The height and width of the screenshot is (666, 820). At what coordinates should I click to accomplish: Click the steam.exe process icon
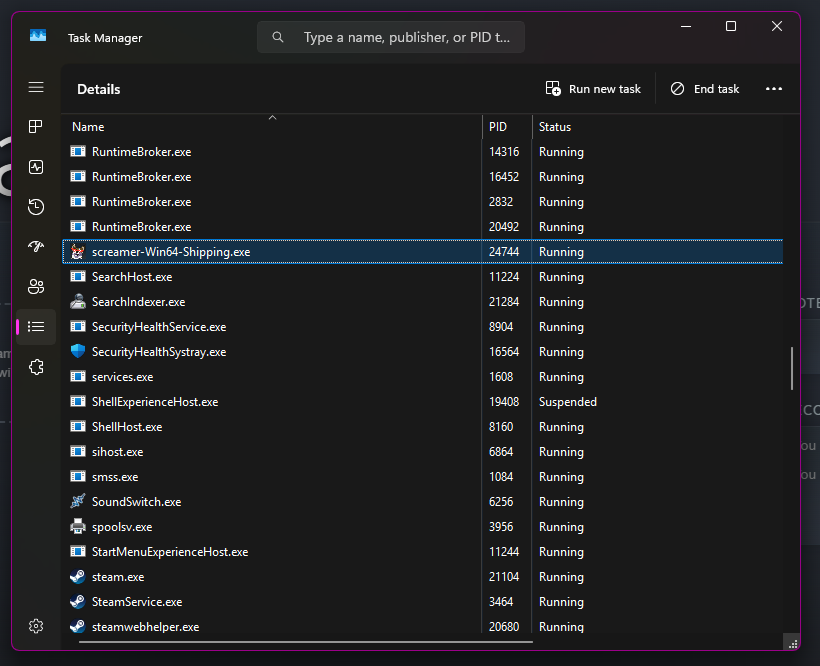[78, 577]
